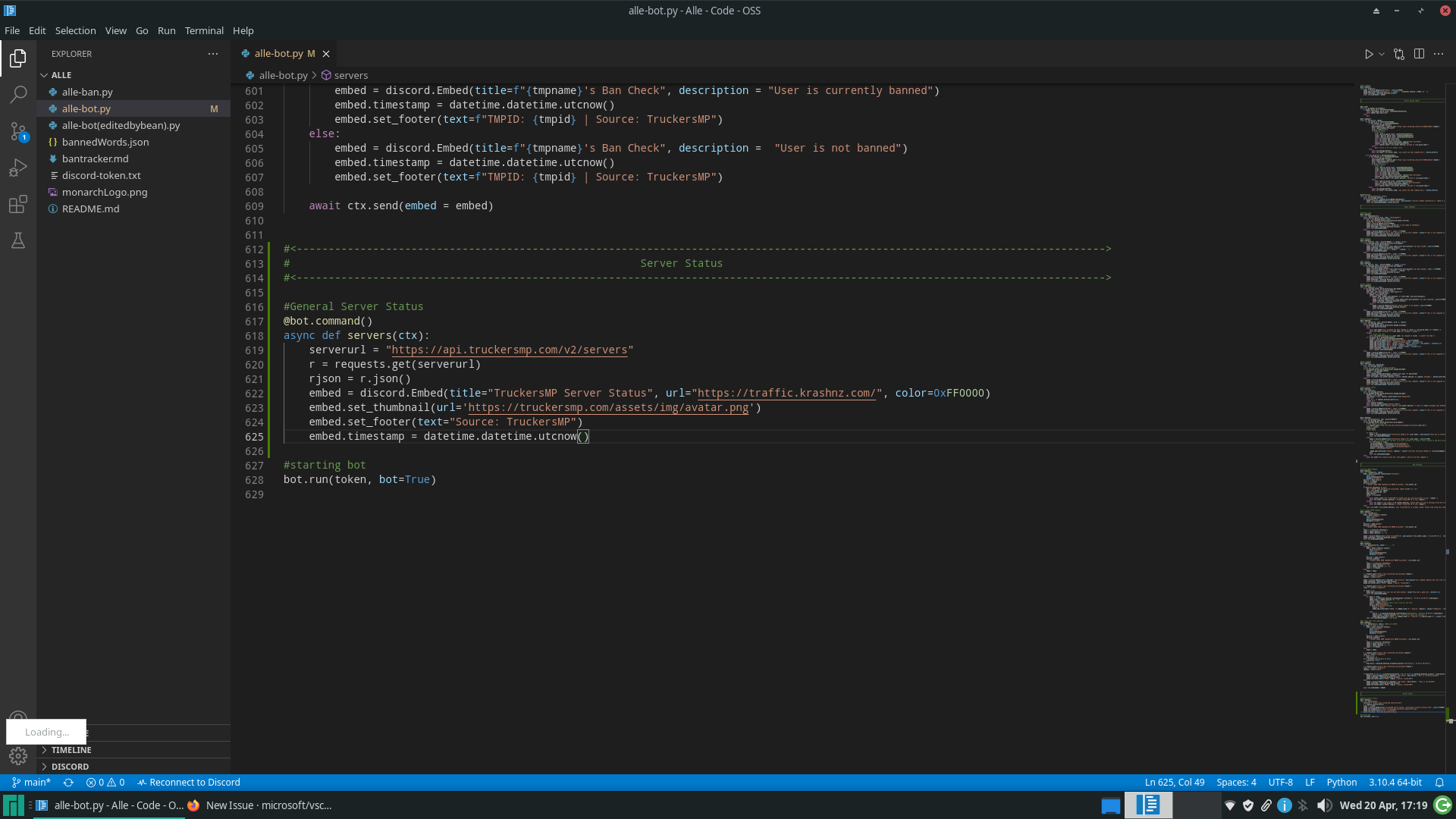Click the Run Python File play button
Screen dimensions: 1456x819
[x=1369, y=54]
